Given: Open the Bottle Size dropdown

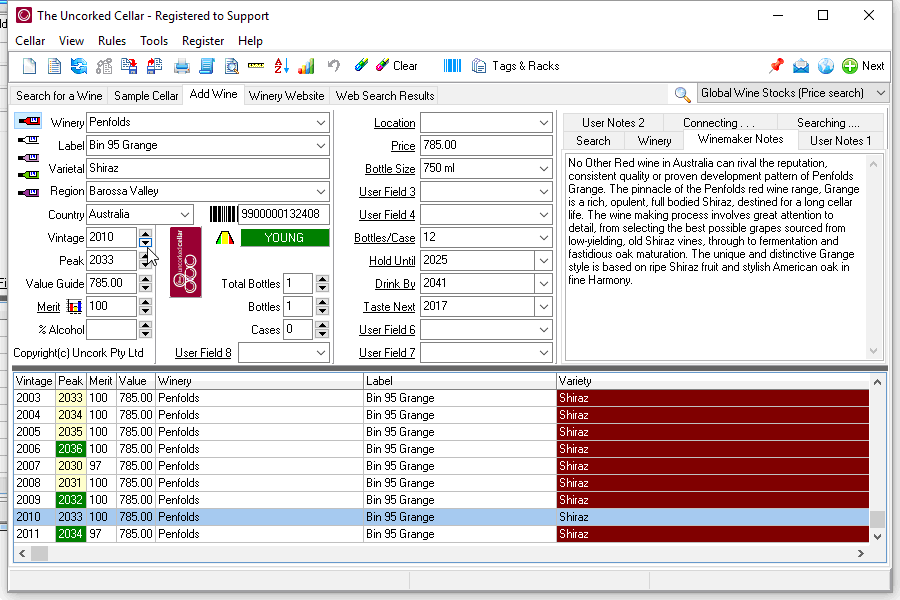Looking at the screenshot, I should [544, 169].
